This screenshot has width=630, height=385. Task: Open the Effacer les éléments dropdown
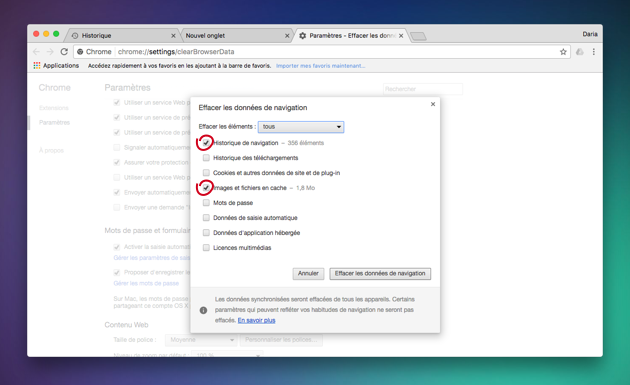pos(301,127)
